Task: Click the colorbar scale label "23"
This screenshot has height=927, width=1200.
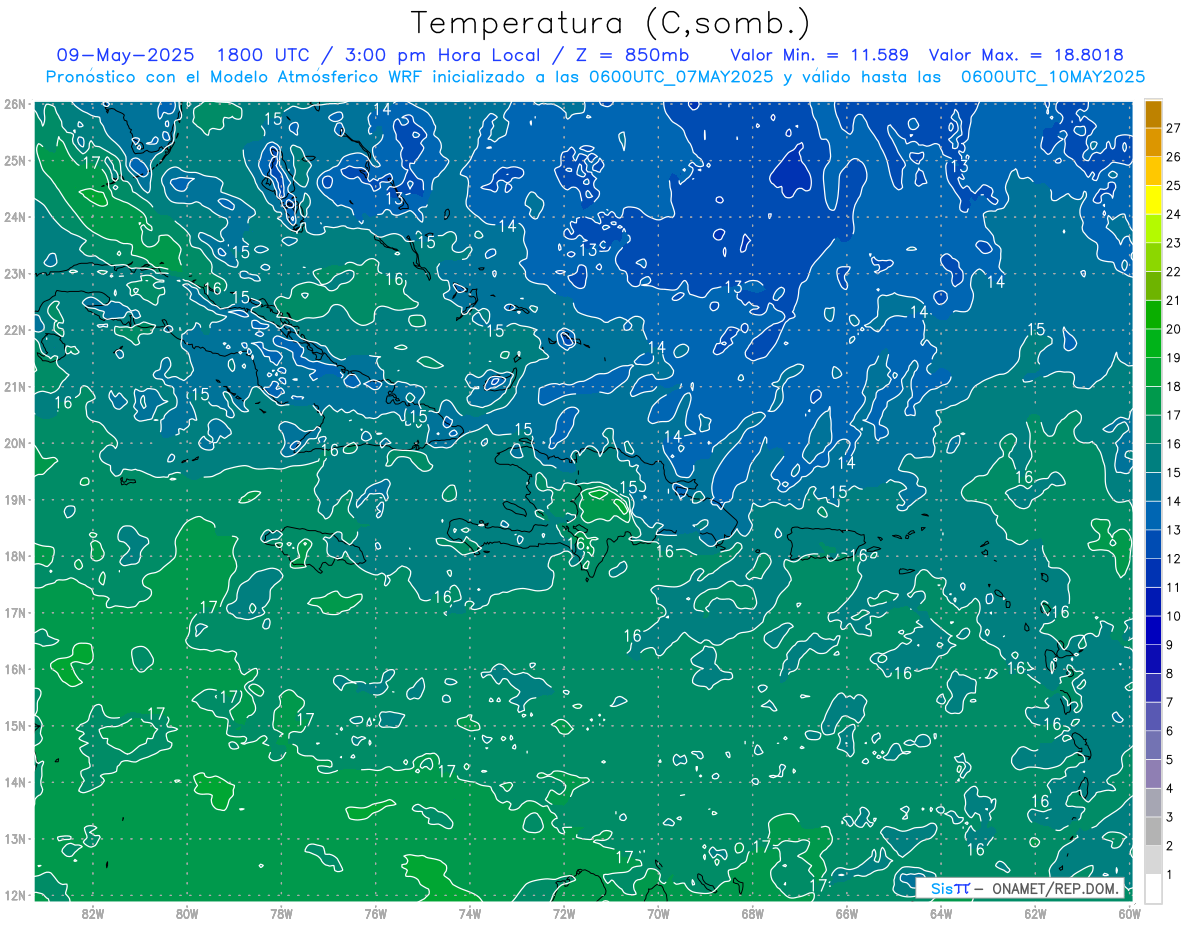Action: 1174,243
